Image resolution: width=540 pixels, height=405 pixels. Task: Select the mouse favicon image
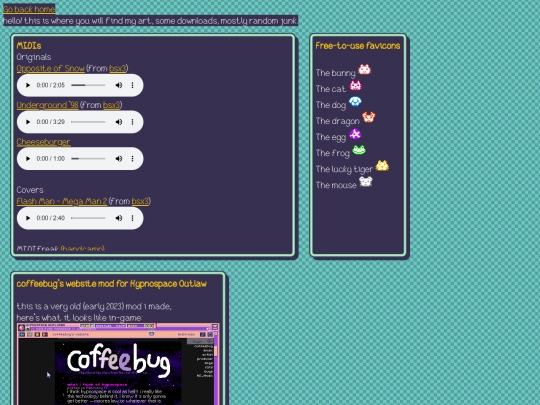coord(366,181)
